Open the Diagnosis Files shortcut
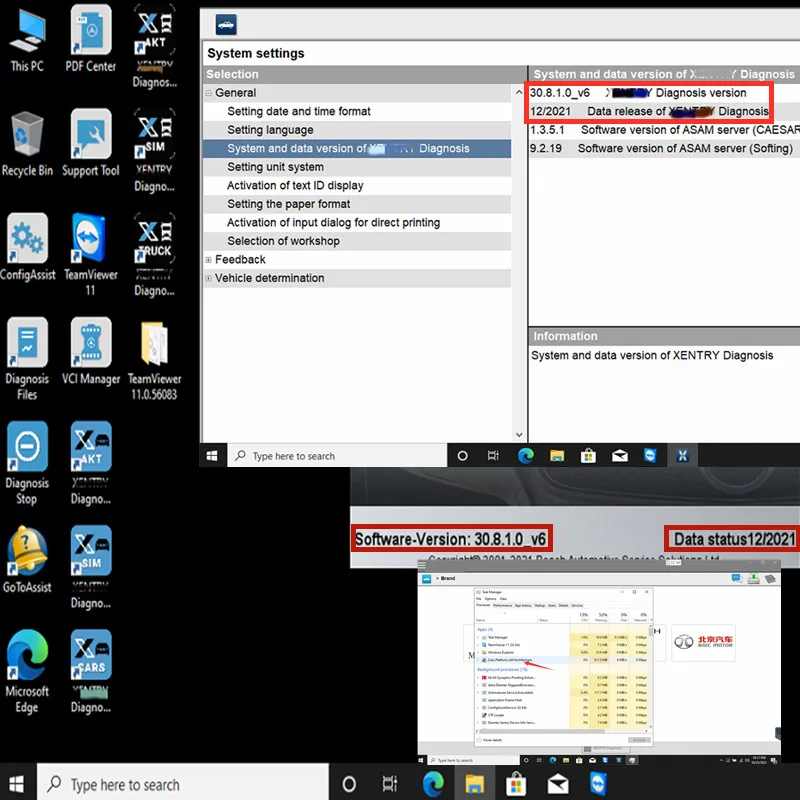Screen dimensions: 800x800 27,359
